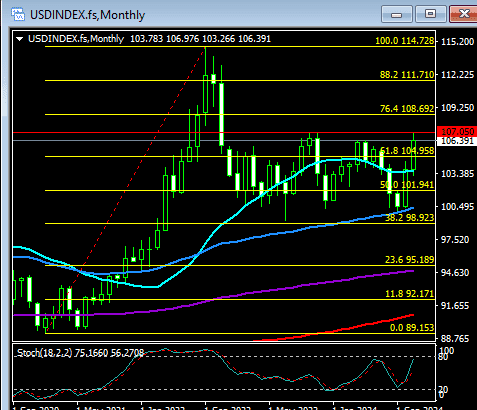Screen dimensions: 477x410
Task: Select the Fibonacci 61.8 104.958 level label
Action: click(x=407, y=151)
